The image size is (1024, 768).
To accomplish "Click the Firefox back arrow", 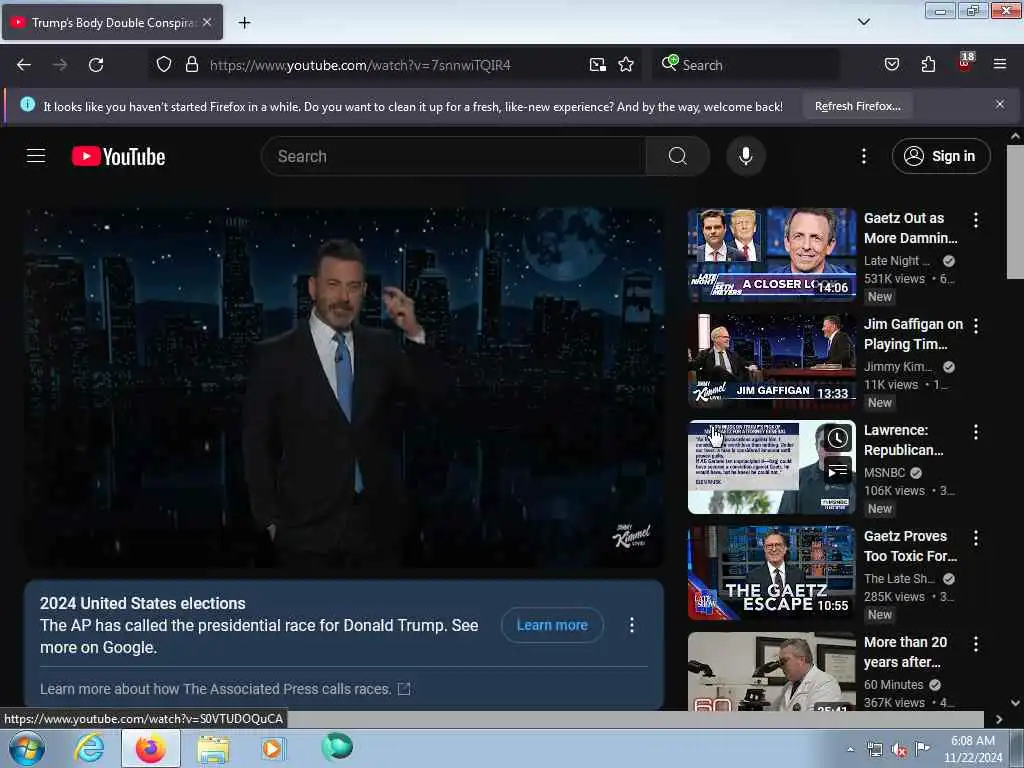I will pos(24,65).
